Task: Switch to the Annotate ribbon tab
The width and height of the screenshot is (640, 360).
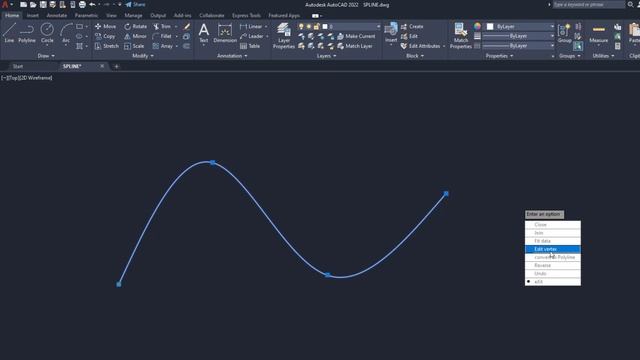Action: [57, 16]
